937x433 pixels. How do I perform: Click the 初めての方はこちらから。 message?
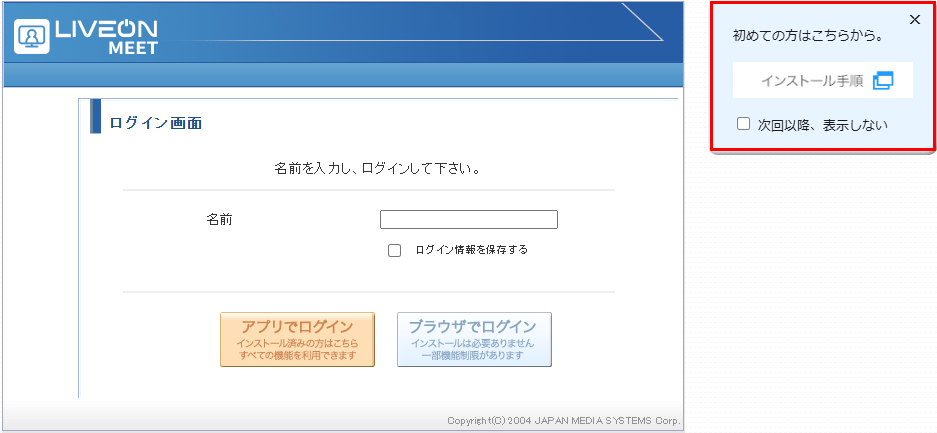(808, 36)
